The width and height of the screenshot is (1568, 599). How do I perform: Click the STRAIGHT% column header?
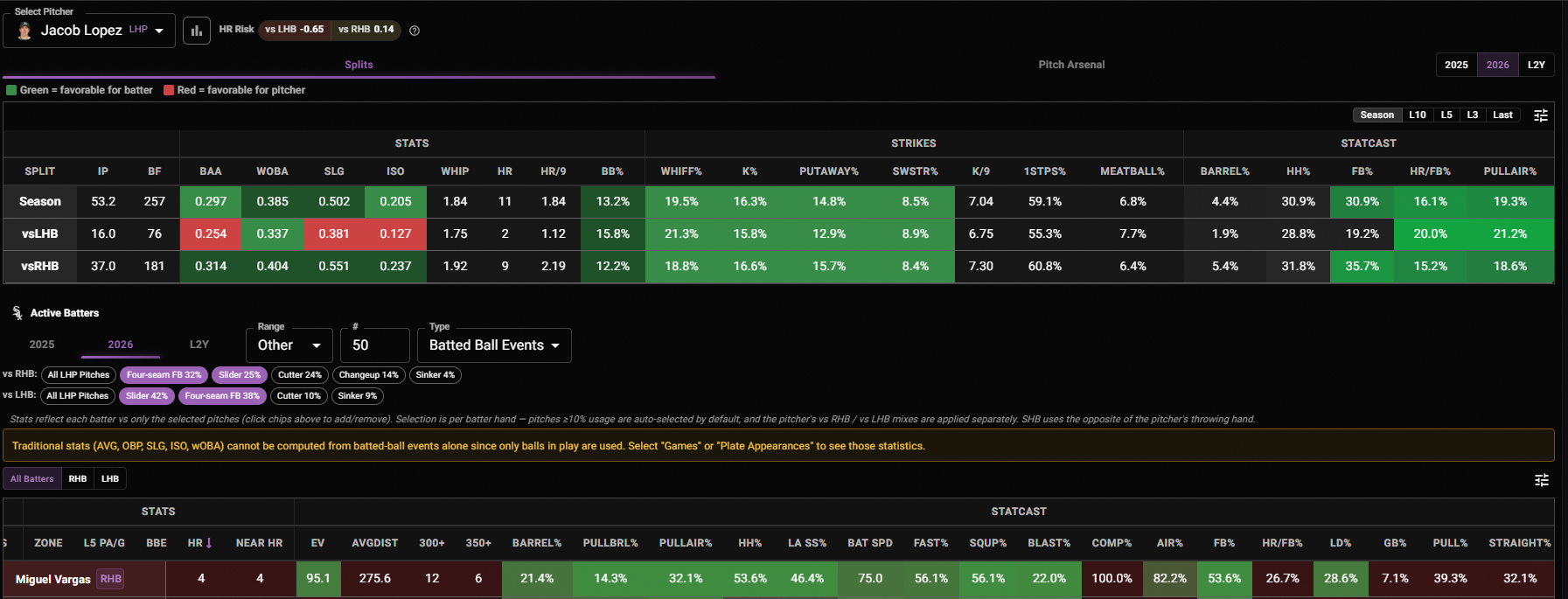[x=1520, y=543]
